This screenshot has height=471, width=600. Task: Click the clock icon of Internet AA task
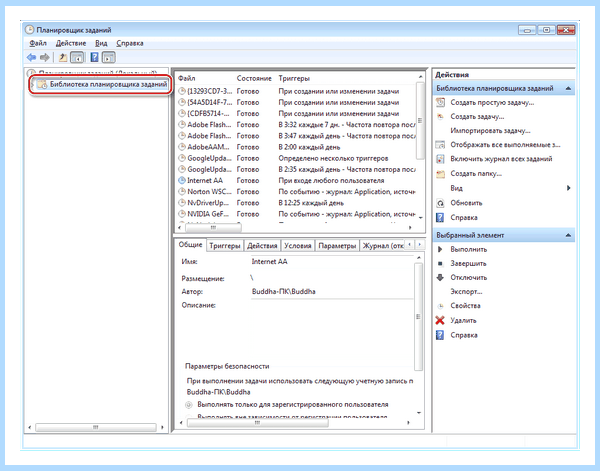pos(182,181)
